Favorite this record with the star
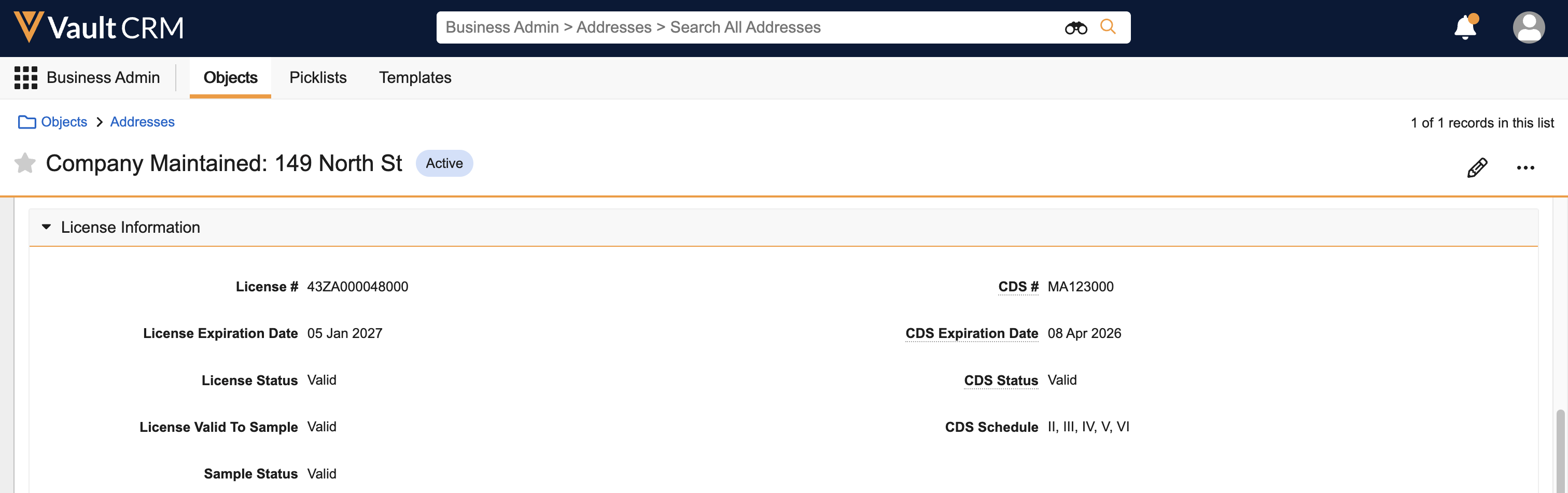The width and height of the screenshot is (1568, 493). point(25,163)
